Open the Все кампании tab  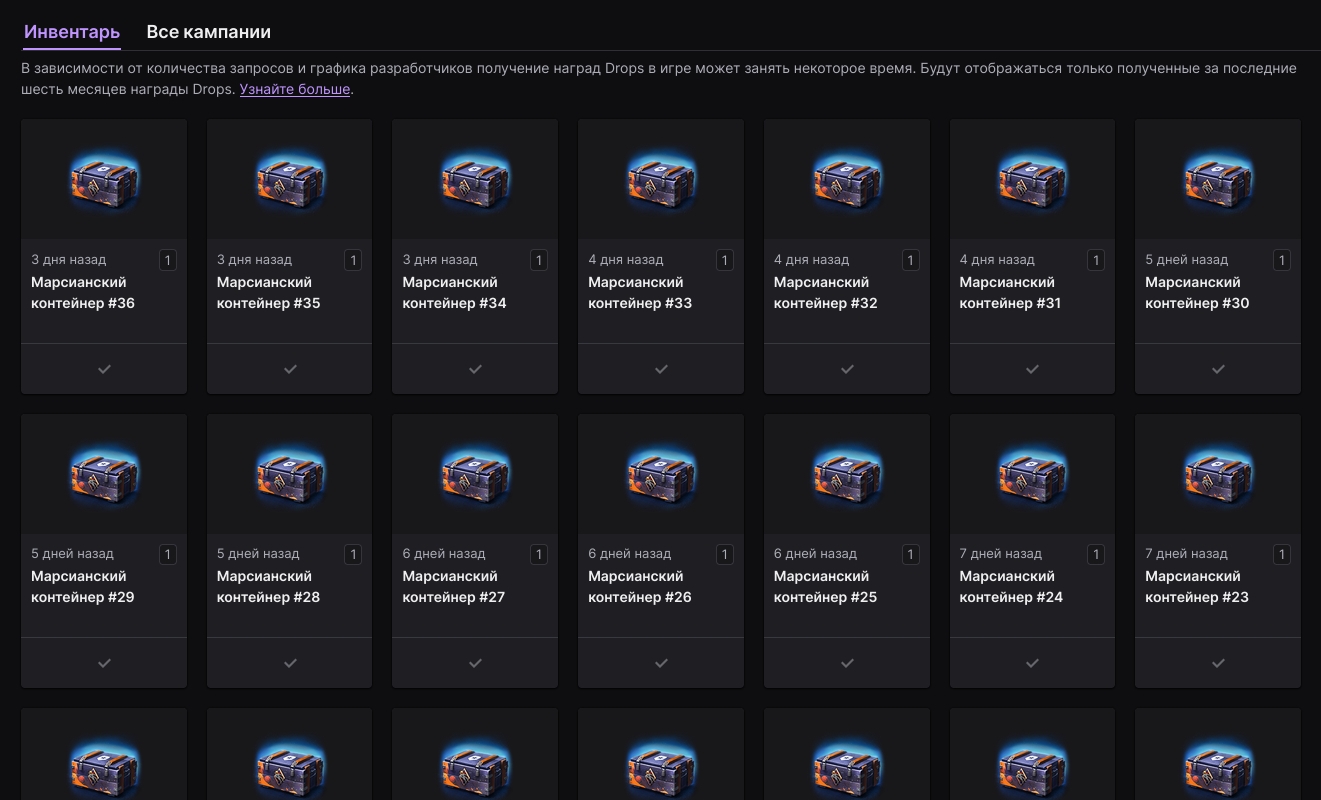pos(208,32)
